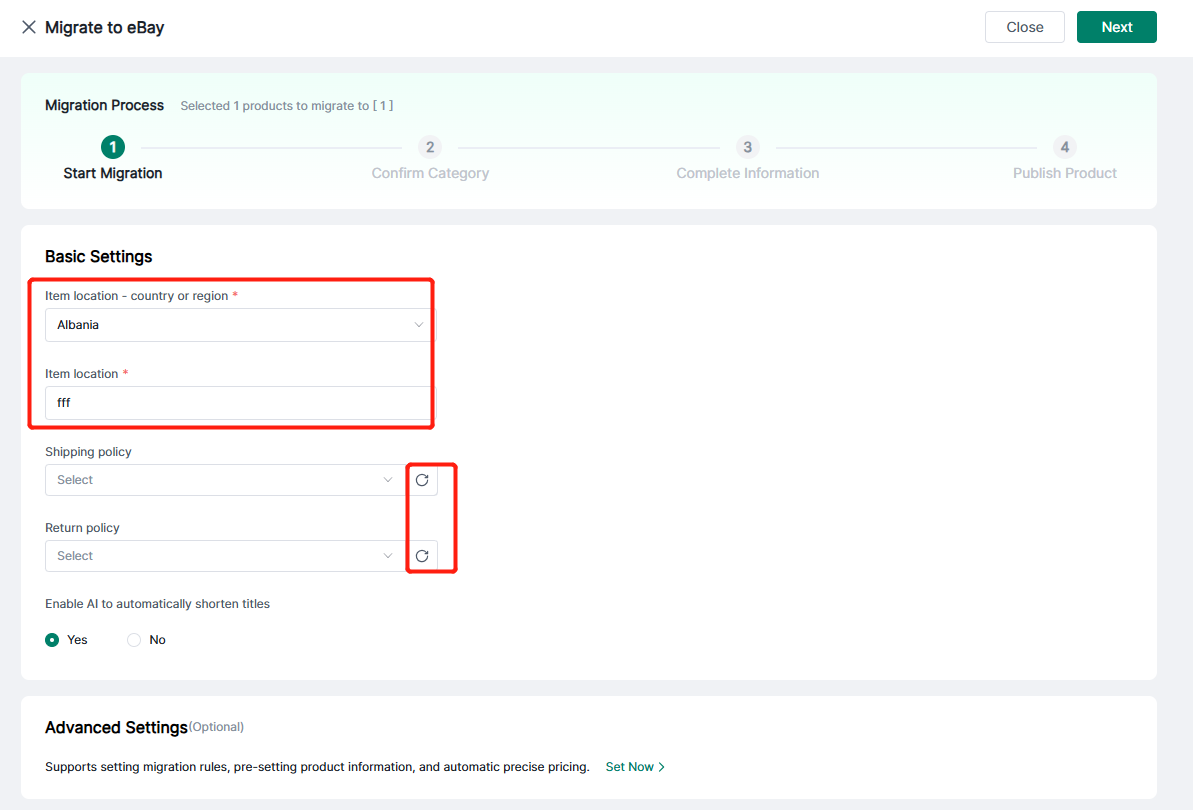Click the X icon beside Migrate to eBay
The width and height of the screenshot is (1193, 810).
[29, 27]
